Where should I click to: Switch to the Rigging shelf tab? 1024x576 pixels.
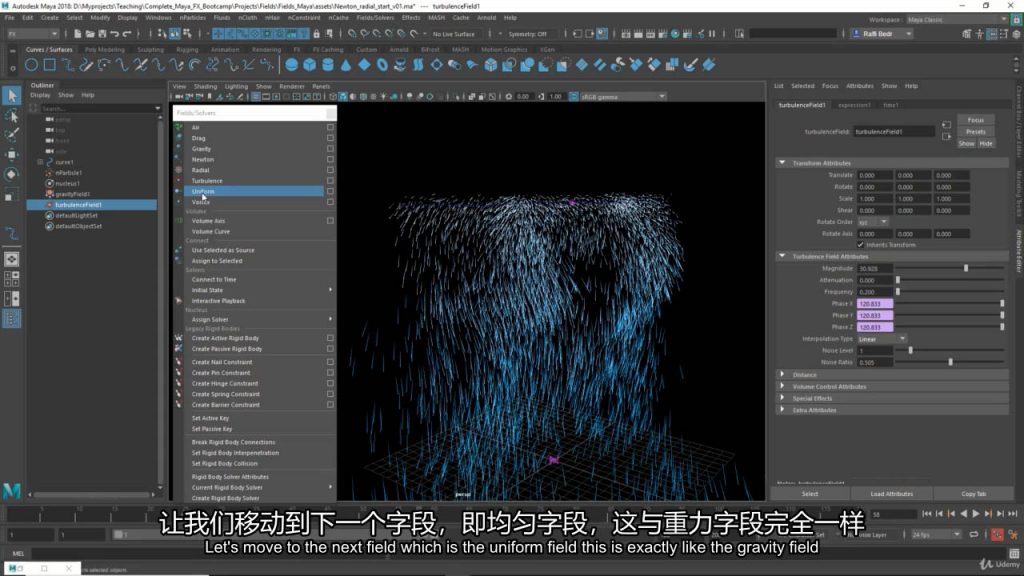(187, 50)
